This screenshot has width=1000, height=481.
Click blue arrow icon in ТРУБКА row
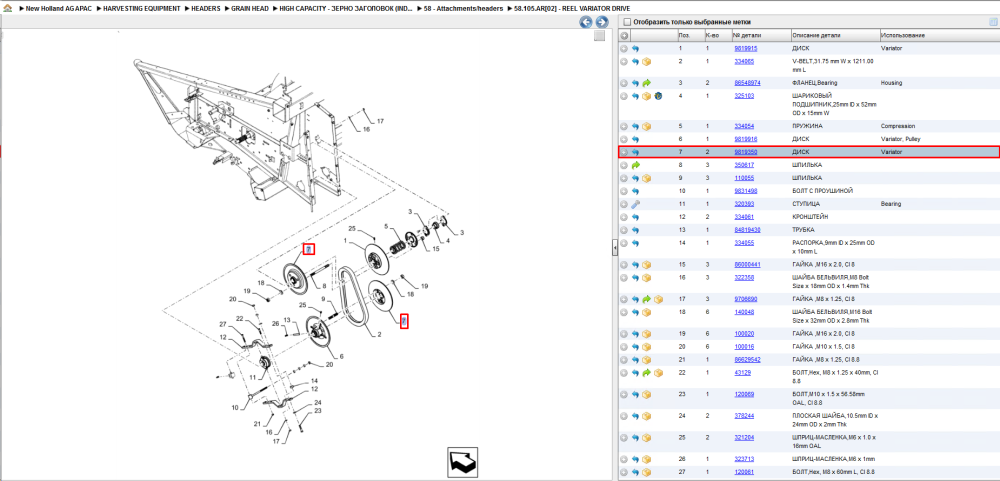[x=635, y=230]
